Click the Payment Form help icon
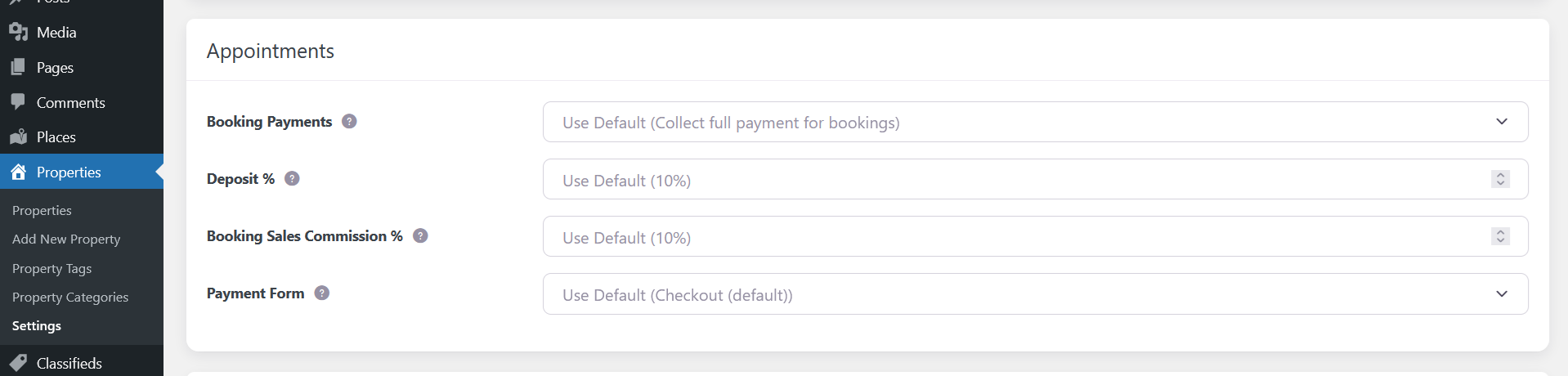This screenshot has width=1568, height=376. point(322,293)
